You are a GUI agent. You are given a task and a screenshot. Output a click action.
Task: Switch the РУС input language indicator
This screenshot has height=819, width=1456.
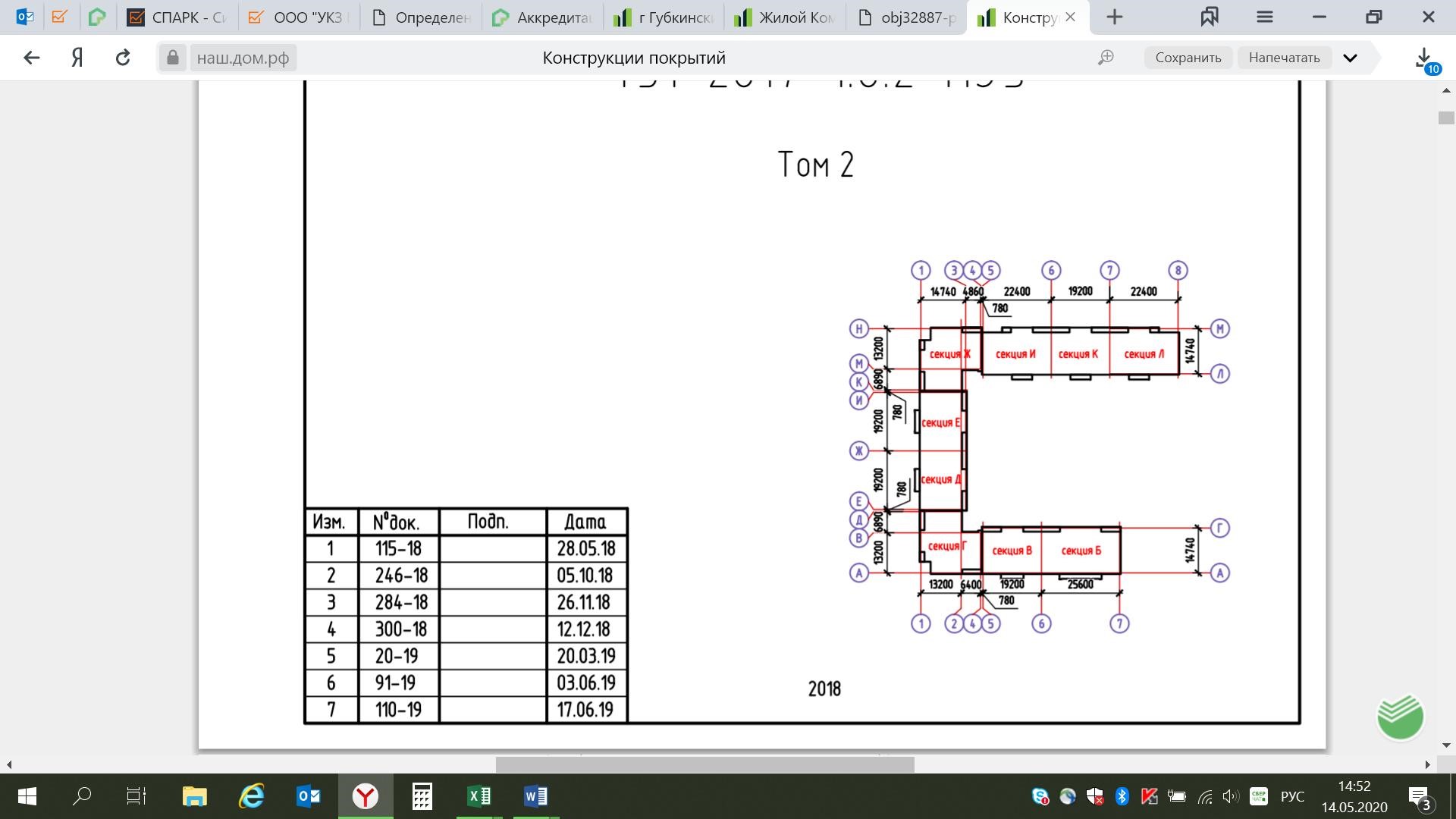click(1292, 796)
